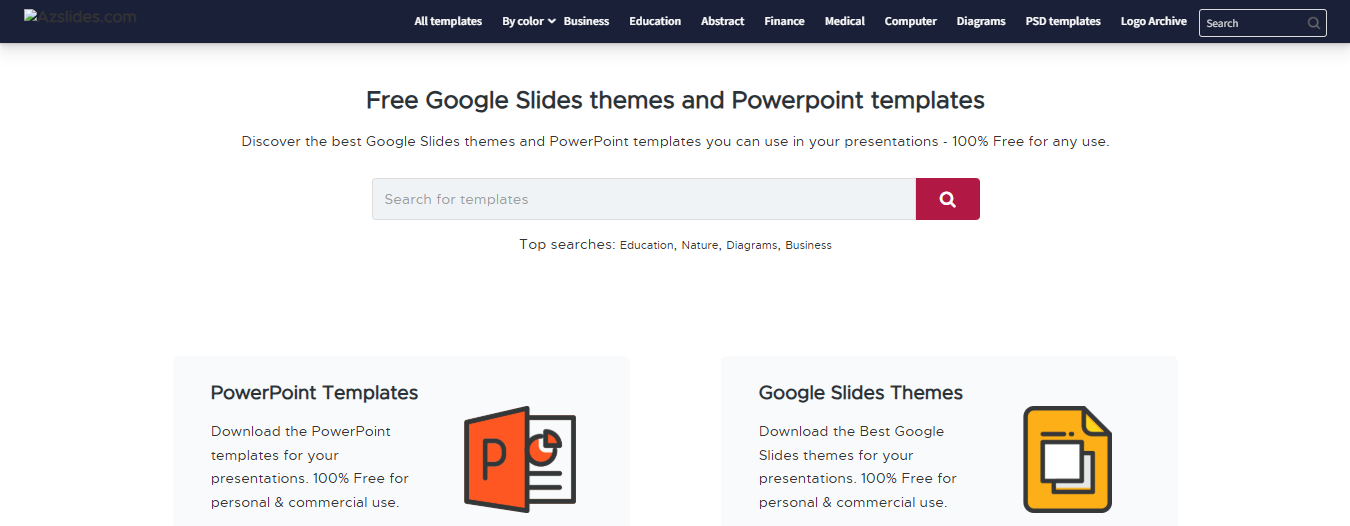Go to PSD templates
The width and height of the screenshot is (1350, 526).
click(1063, 21)
